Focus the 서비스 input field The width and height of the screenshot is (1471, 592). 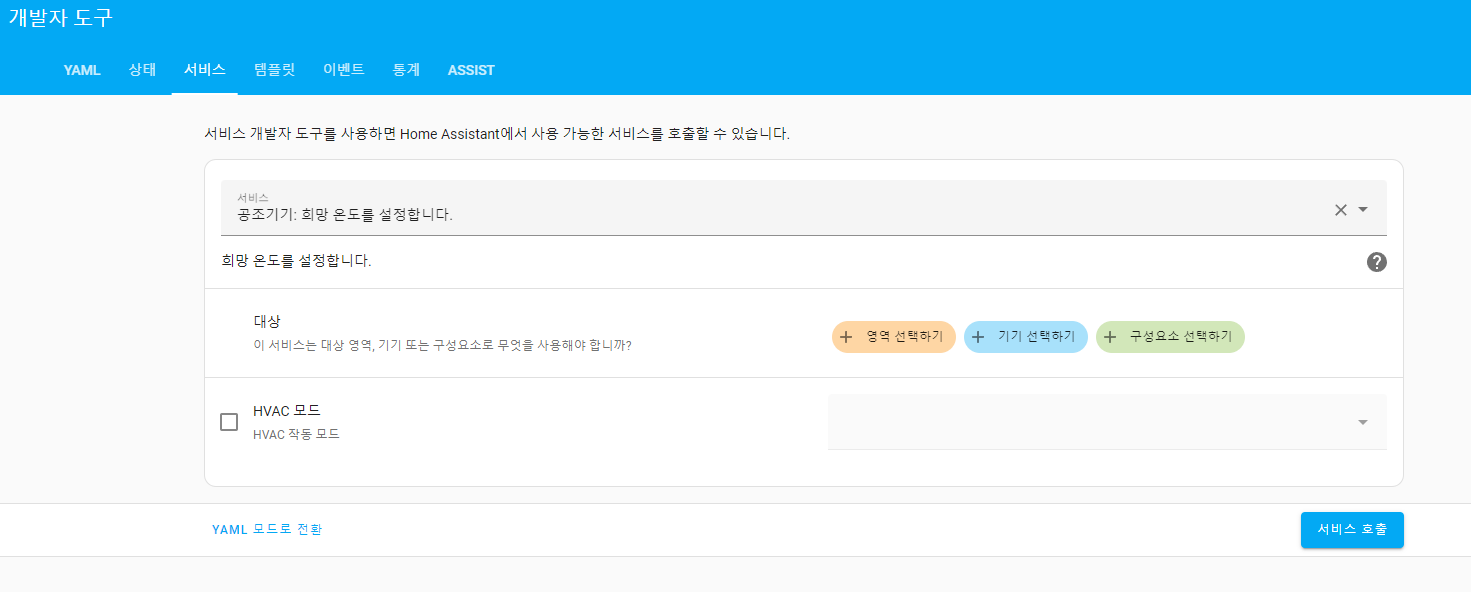804,208
